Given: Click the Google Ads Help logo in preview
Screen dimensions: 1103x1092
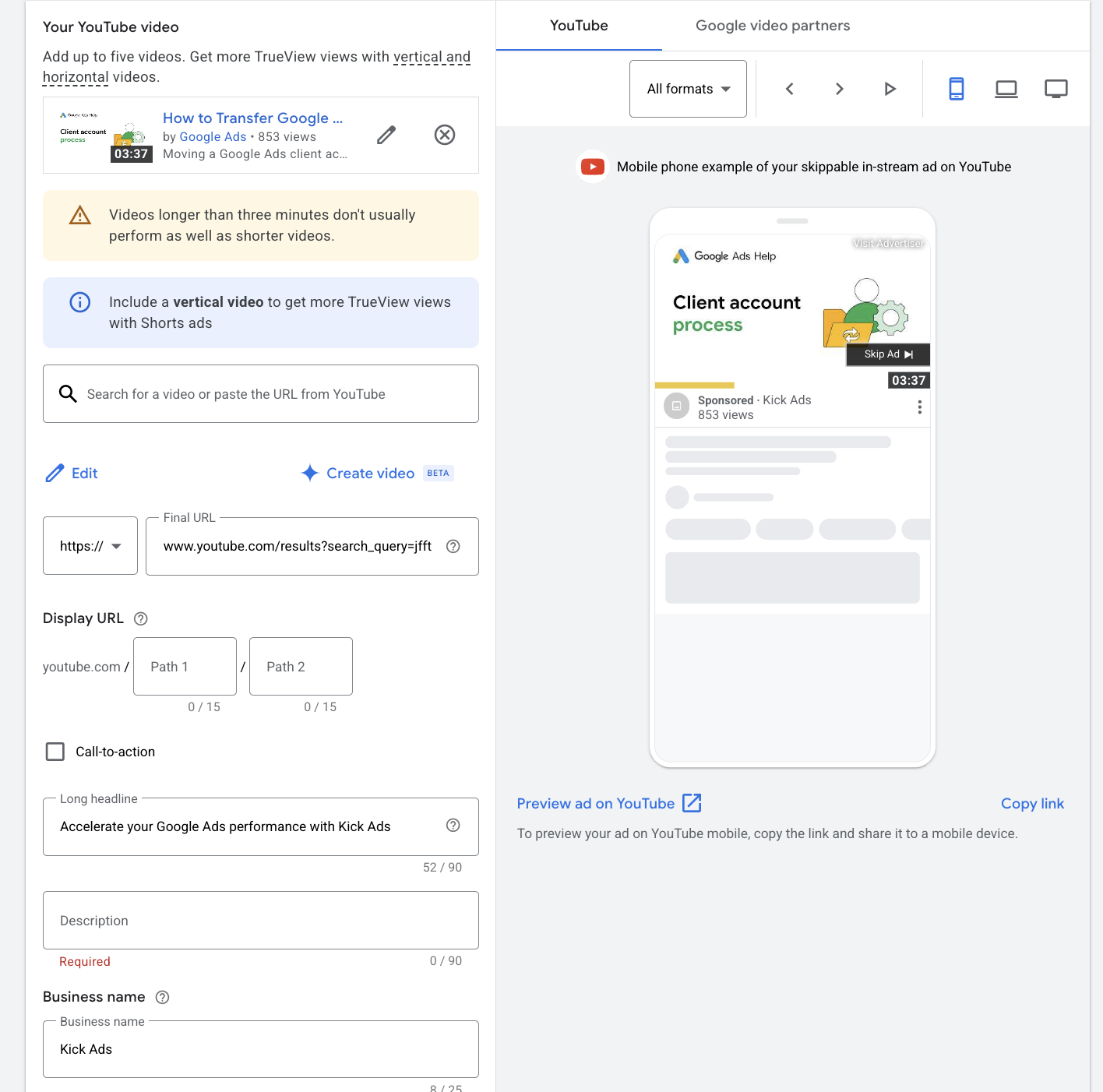Looking at the screenshot, I should pos(724,256).
